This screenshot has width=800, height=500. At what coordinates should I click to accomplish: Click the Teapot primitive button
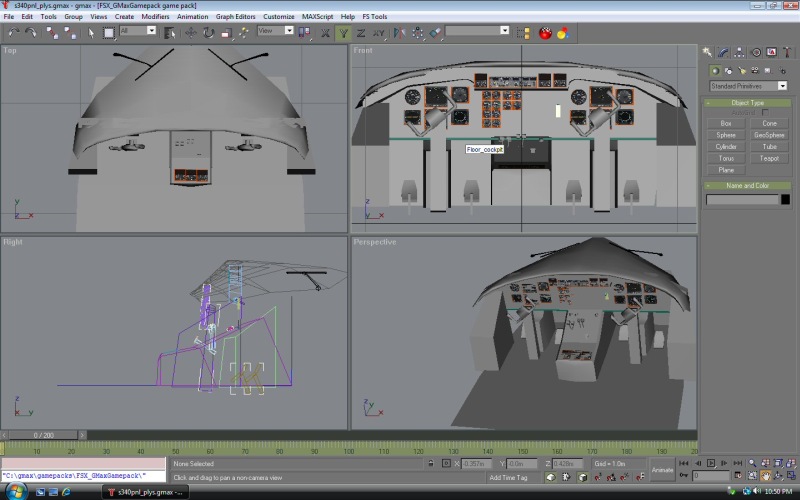coord(769,158)
